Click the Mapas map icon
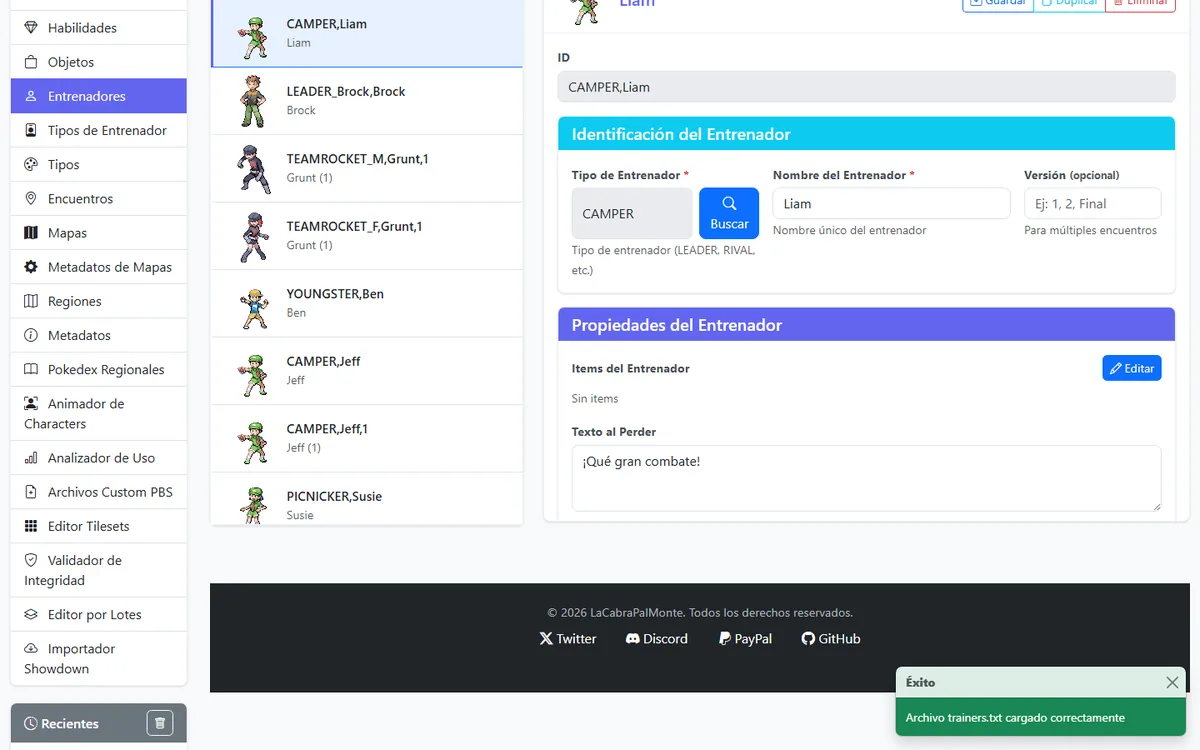The image size is (1200, 750). [x=31, y=232]
